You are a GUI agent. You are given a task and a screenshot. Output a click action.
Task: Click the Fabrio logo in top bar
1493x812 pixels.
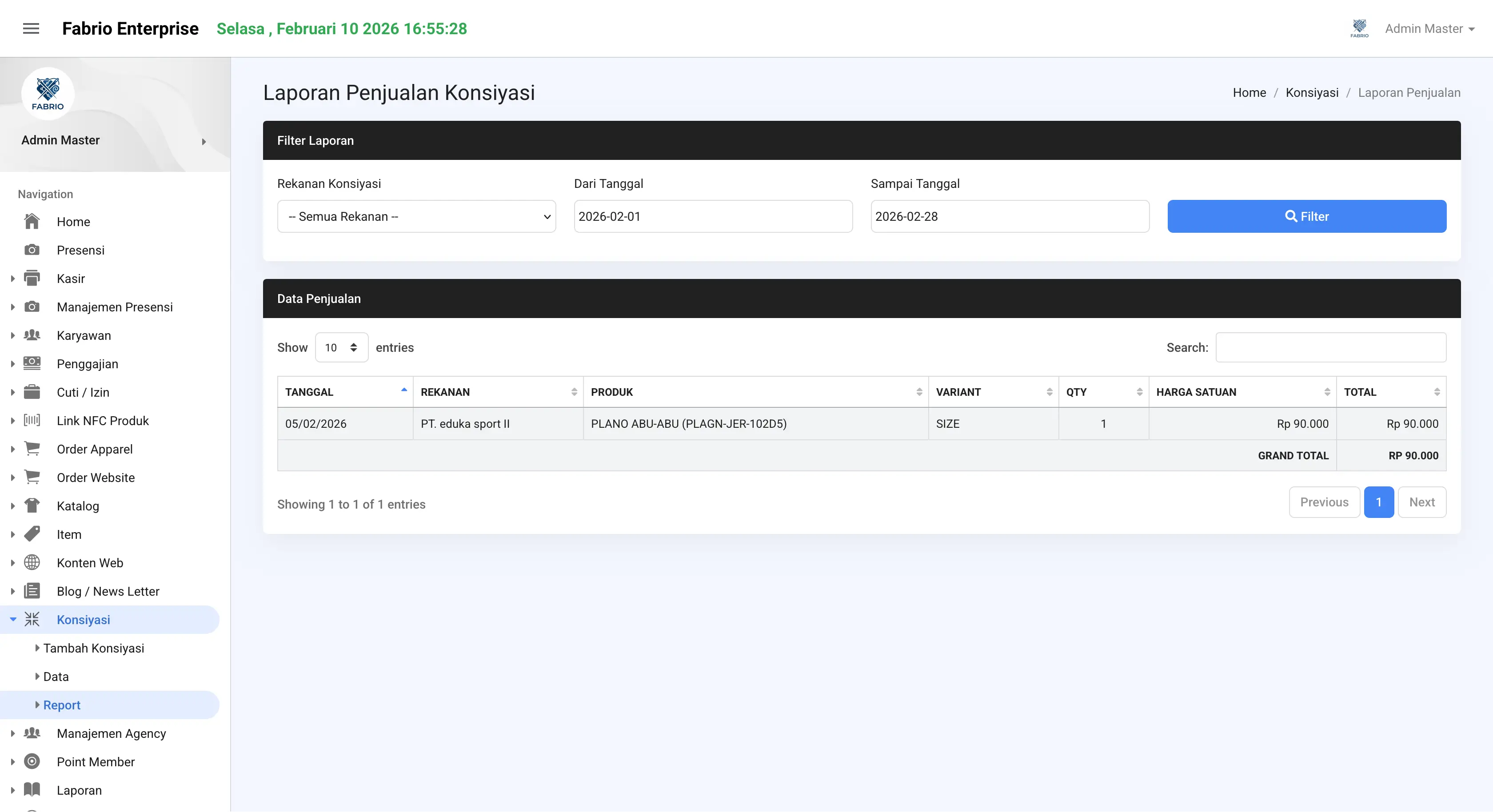click(x=1359, y=28)
